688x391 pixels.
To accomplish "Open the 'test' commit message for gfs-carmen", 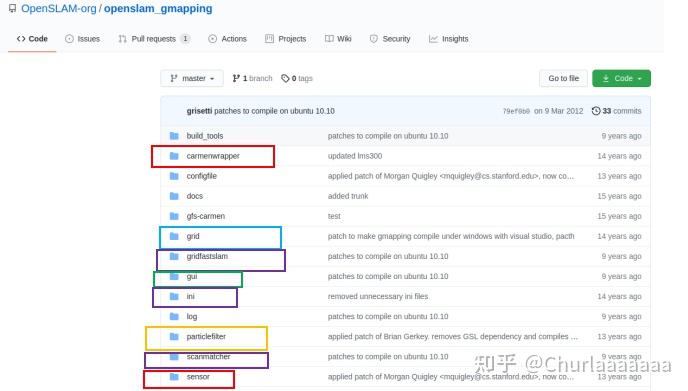I will (x=334, y=216).
